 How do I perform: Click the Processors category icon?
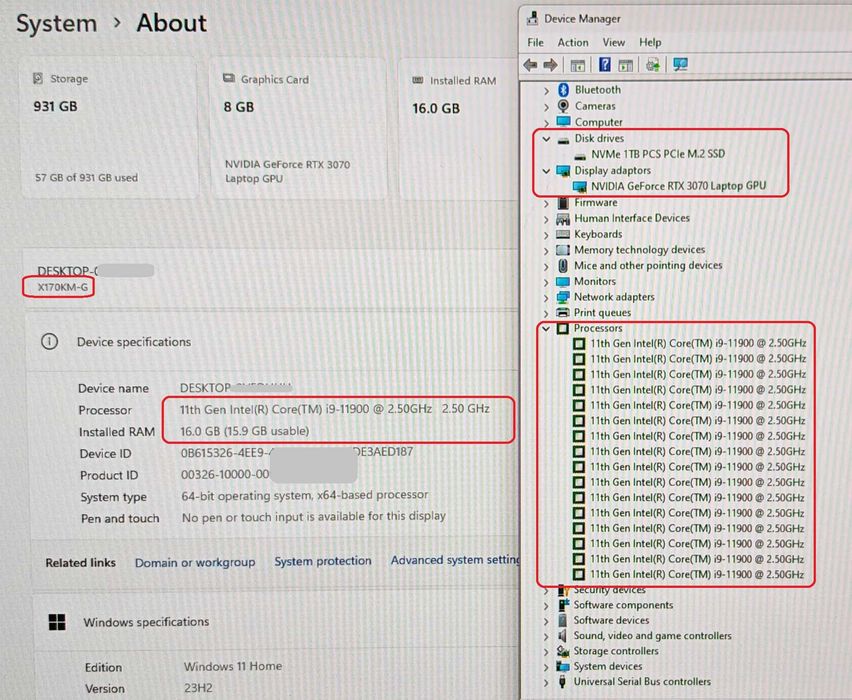click(563, 328)
